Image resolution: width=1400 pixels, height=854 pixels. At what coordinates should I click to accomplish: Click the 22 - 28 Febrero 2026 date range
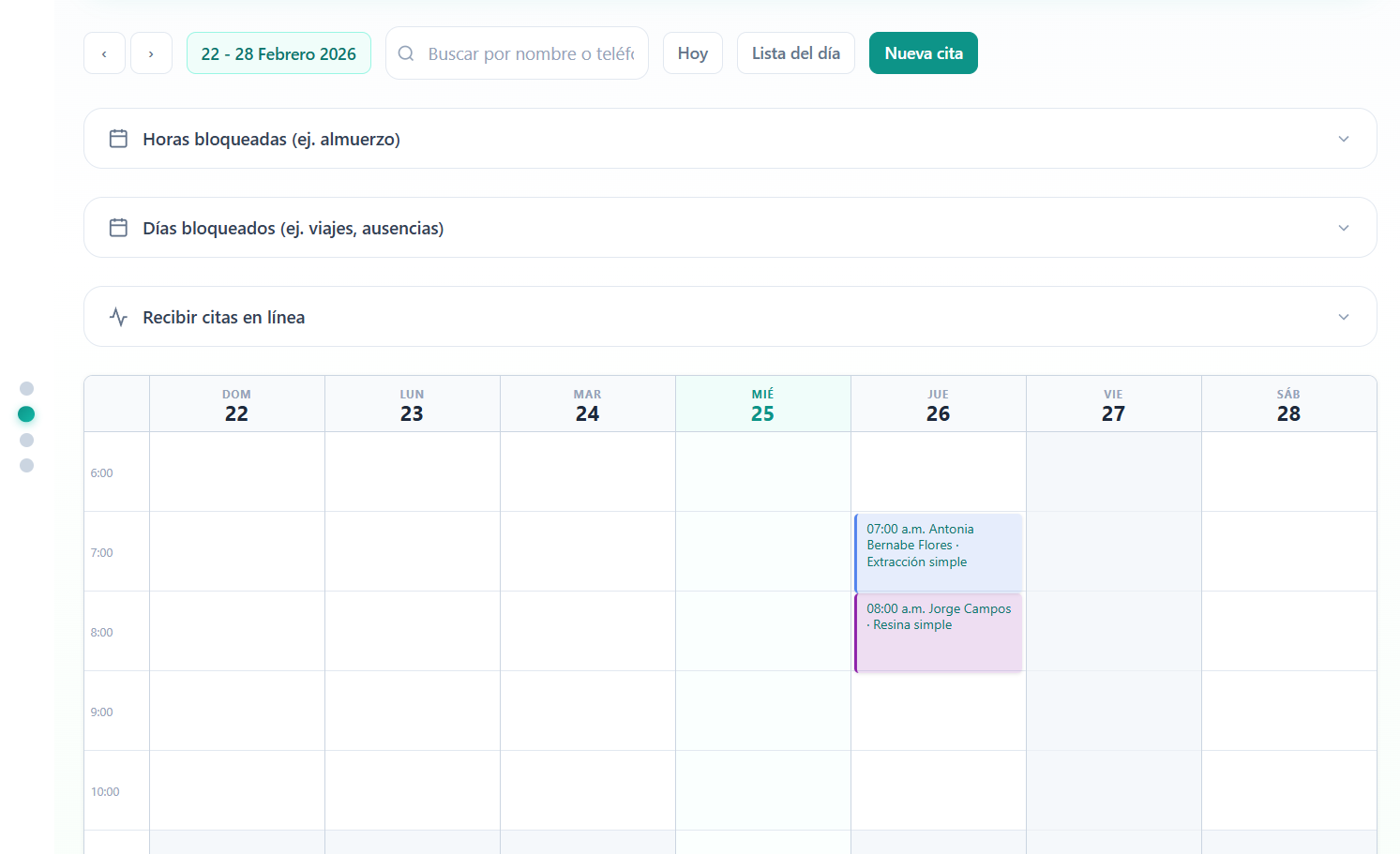278,52
